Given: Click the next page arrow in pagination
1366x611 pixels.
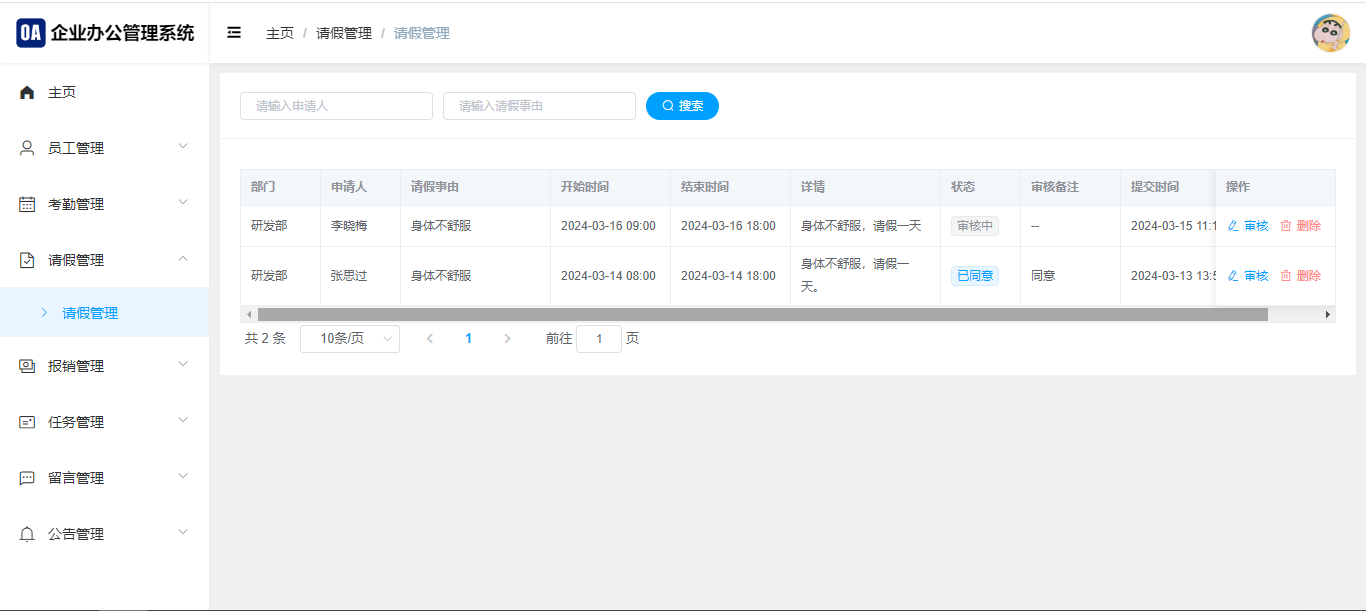Looking at the screenshot, I should tap(507, 339).
